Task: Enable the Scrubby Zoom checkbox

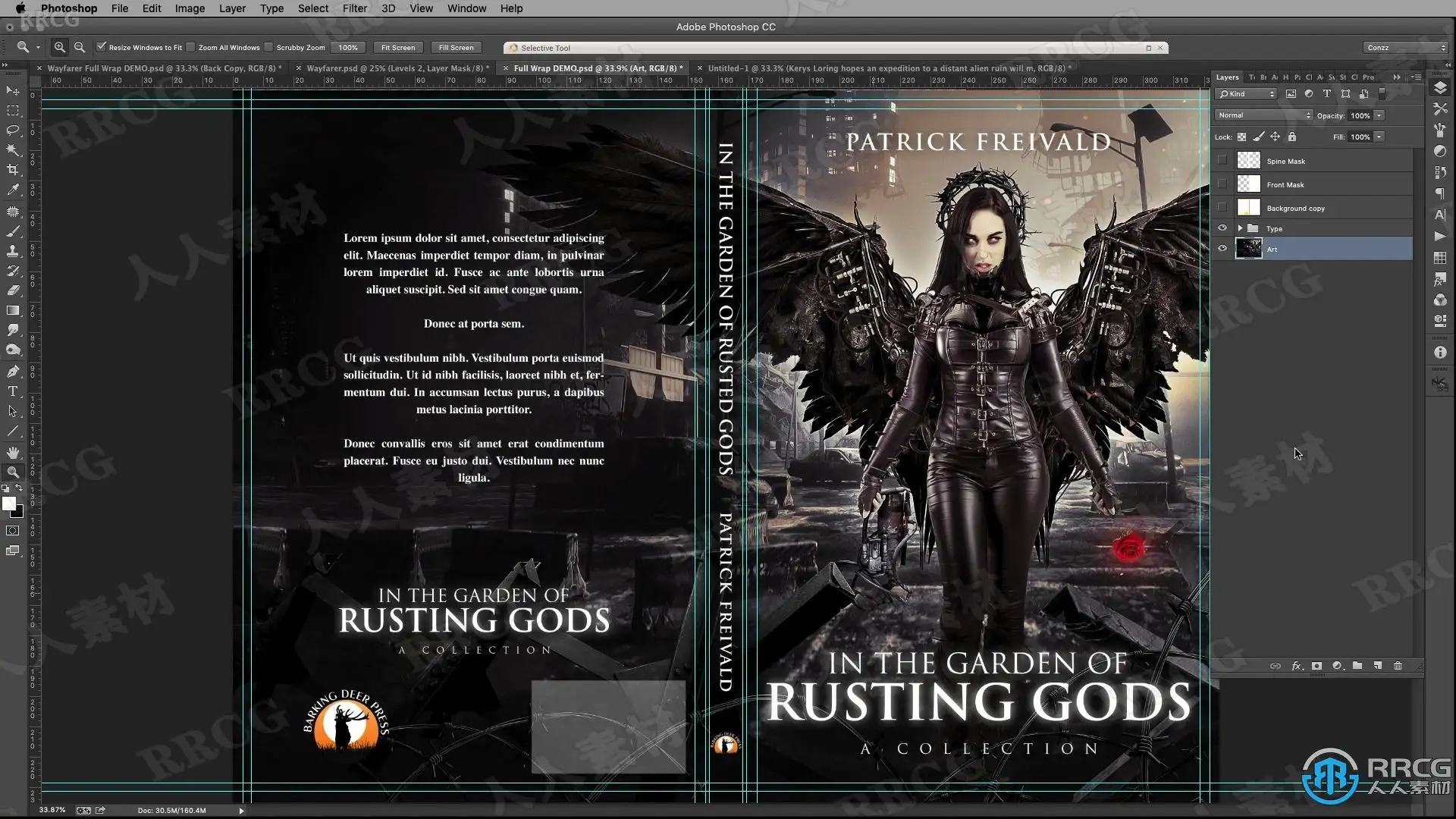Action: click(268, 47)
